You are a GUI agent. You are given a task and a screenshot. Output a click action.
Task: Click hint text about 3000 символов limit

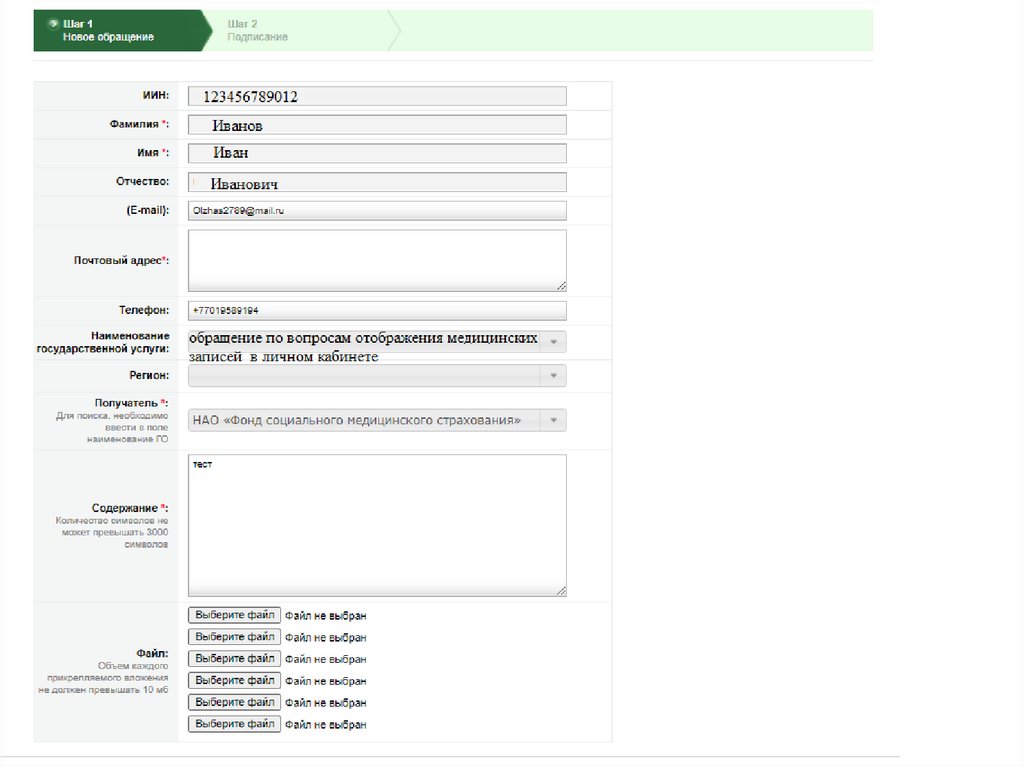pos(112,532)
